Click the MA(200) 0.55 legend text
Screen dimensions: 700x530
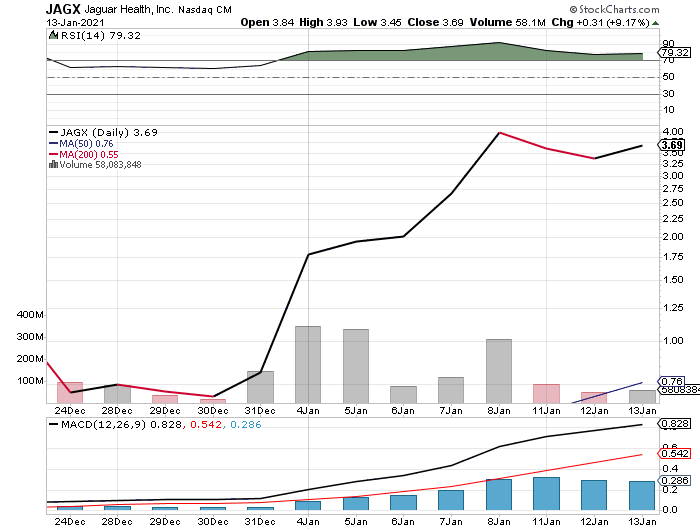tap(89, 155)
